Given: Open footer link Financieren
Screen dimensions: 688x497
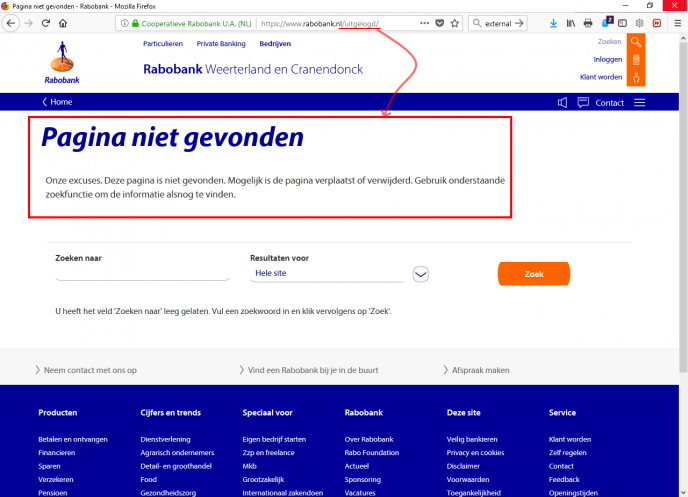Looking at the screenshot, I should pyautogui.click(x=57, y=453).
